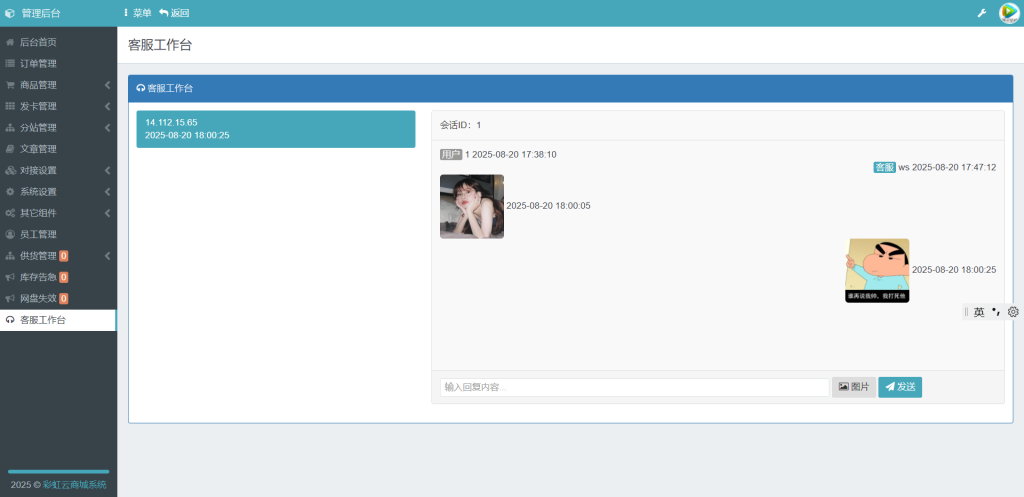Click the sitemap icon beside 供货管理

[x=10, y=256]
